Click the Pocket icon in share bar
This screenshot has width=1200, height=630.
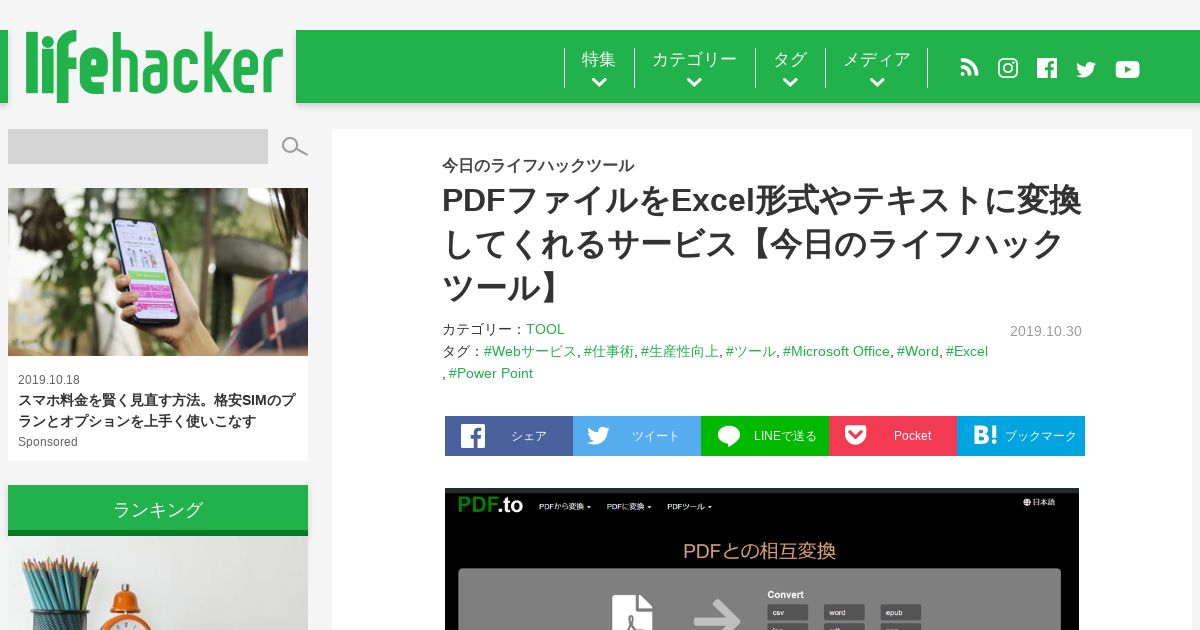855,435
